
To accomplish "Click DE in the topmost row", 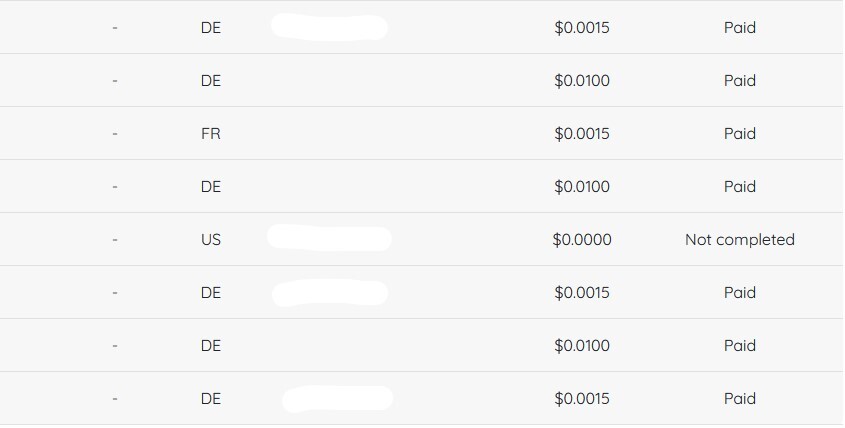I will pyautogui.click(x=210, y=28).
